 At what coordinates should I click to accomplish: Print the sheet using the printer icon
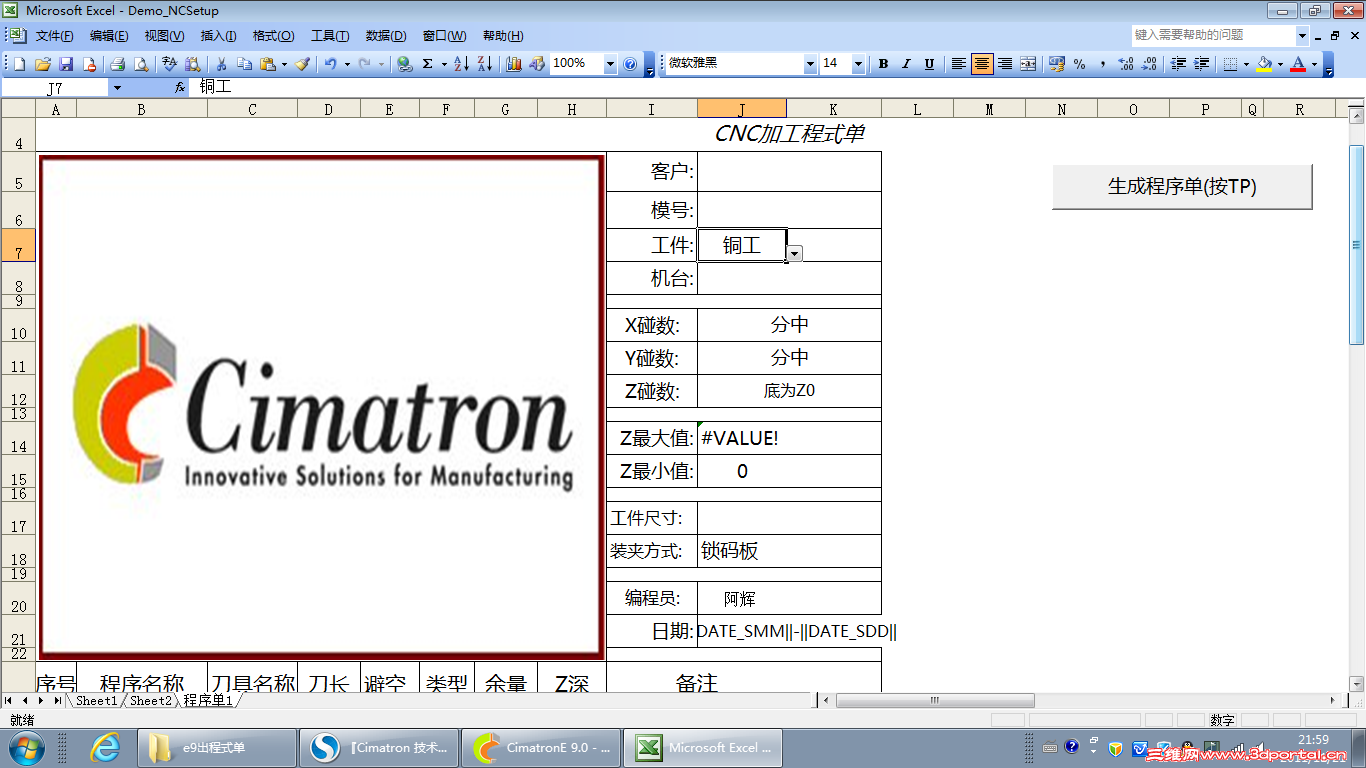point(117,64)
